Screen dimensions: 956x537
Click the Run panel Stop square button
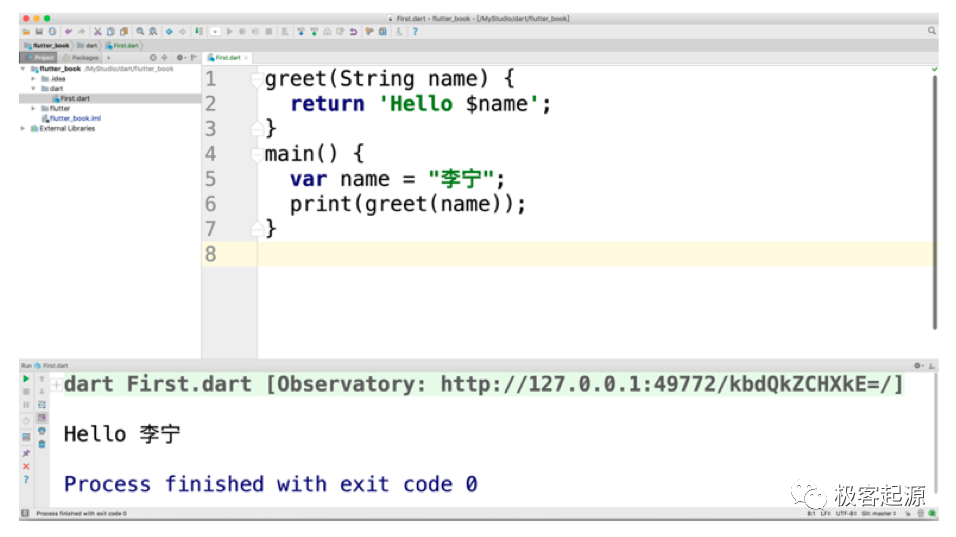[x=26, y=392]
